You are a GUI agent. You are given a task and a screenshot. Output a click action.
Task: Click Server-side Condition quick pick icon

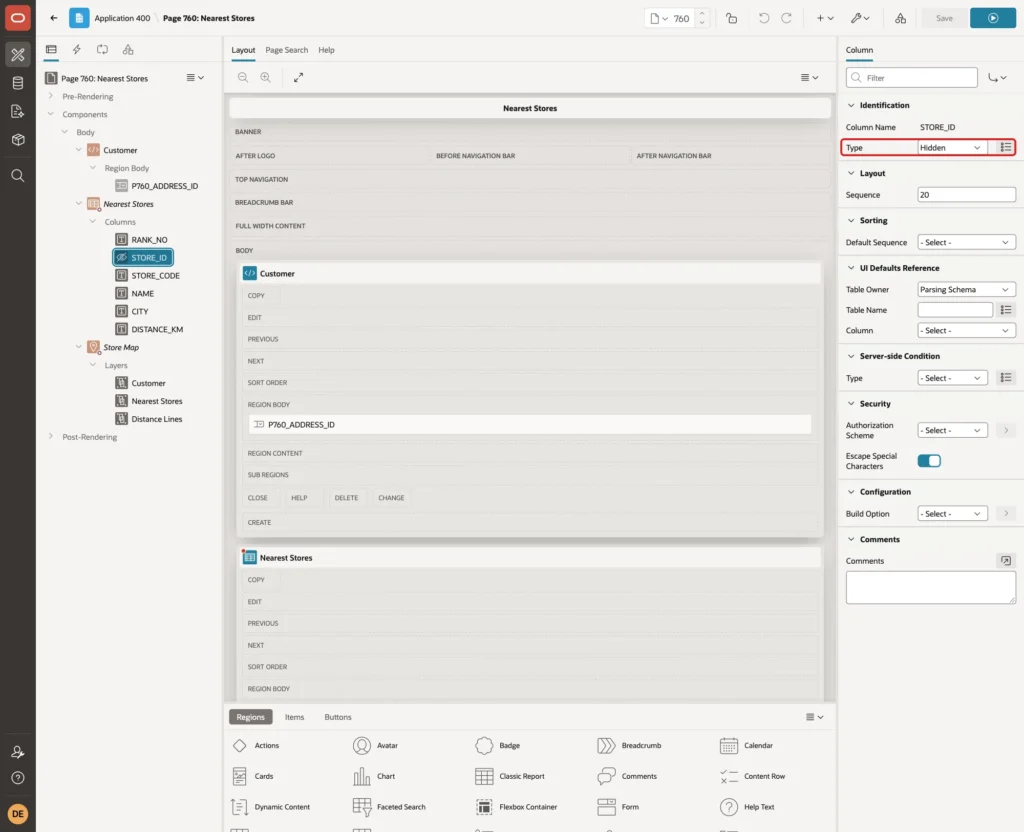pos(1006,378)
